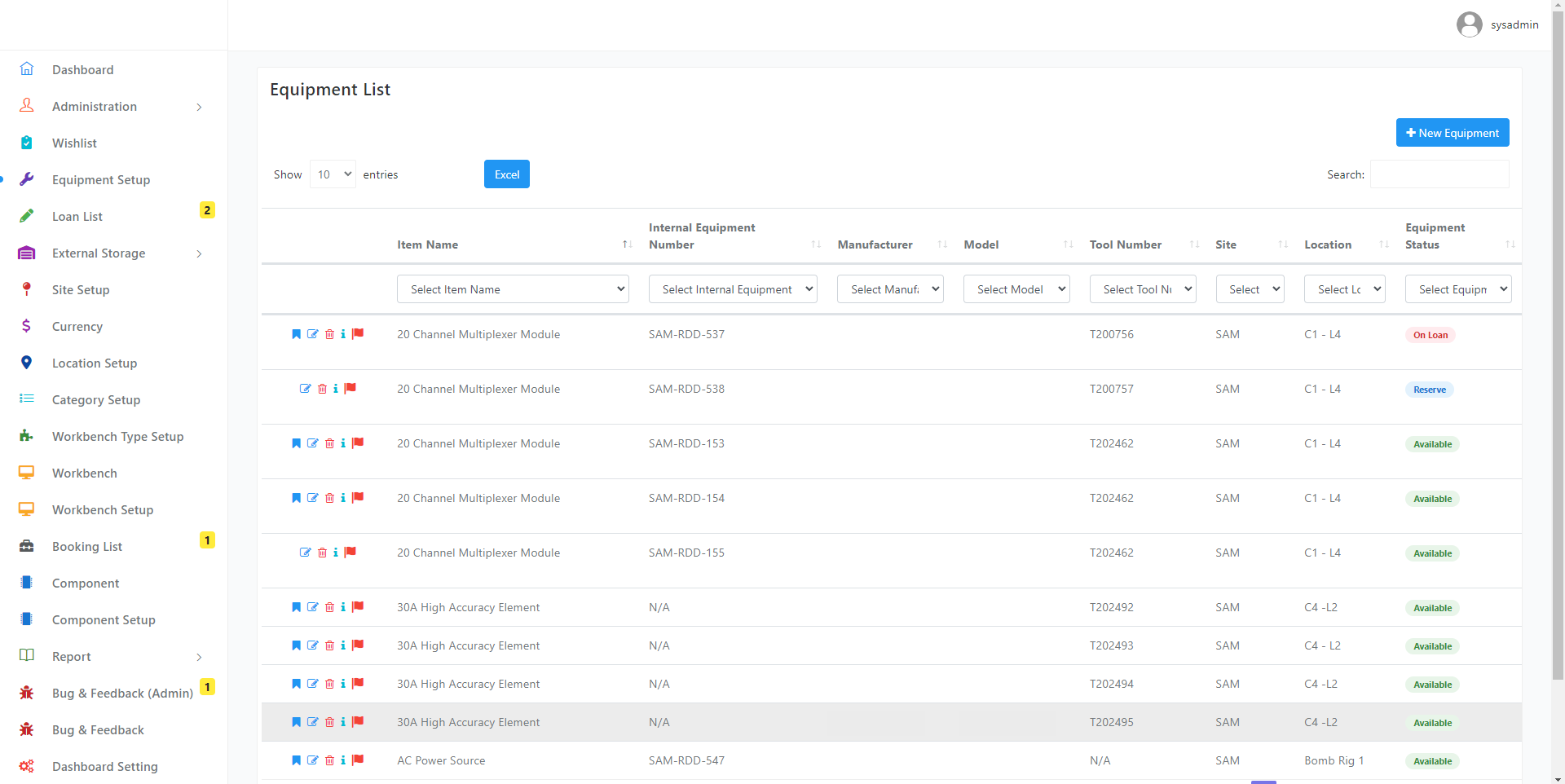Open Loan List from the sidebar
The width and height of the screenshot is (1565, 784).
point(77,217)
